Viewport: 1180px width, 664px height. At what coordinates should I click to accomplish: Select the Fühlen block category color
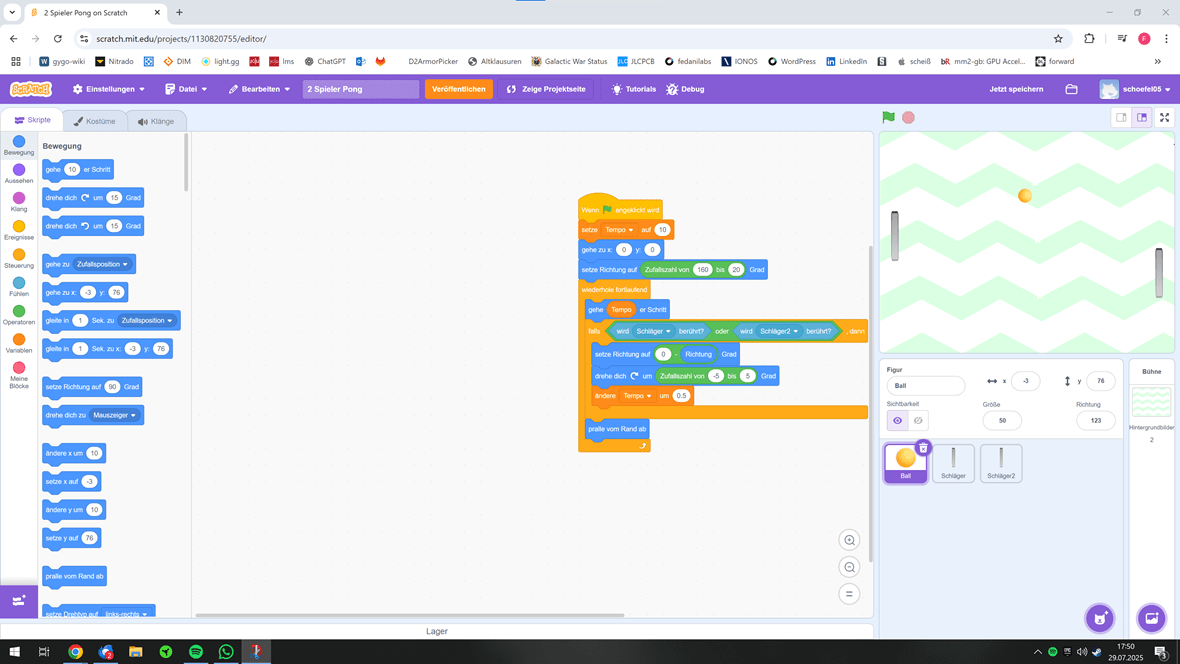click(19, 283)
